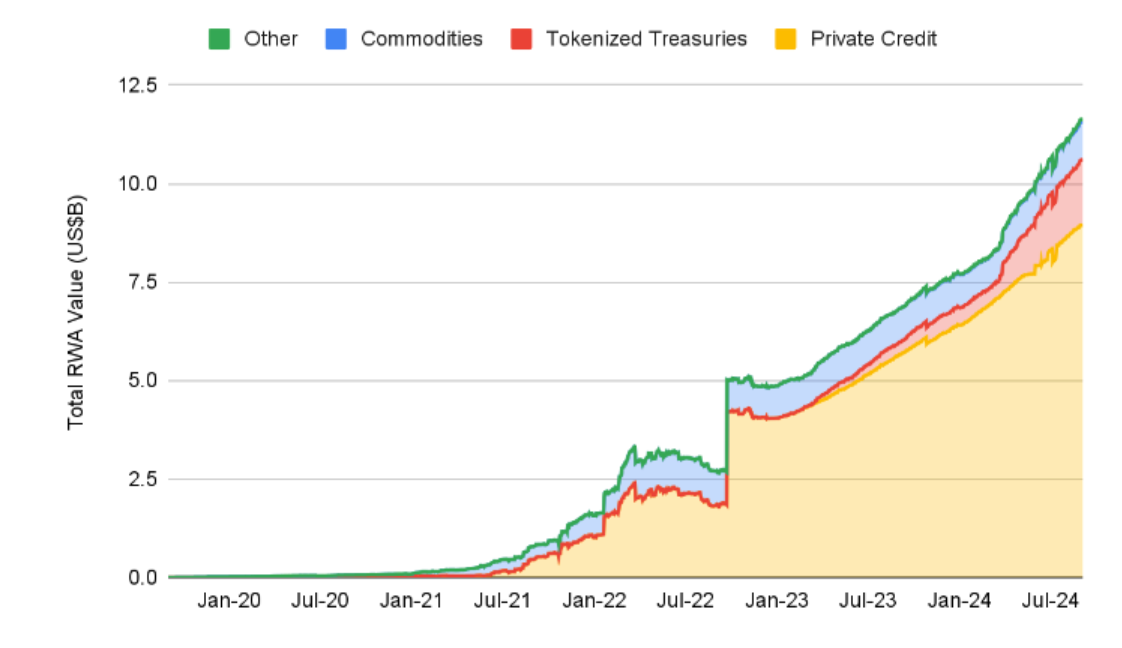The height and width of the screenshot is (648, 1122).
Task: Click the Total RWA Value axis title
Action: pyautogui.click(x=77, y=315)
